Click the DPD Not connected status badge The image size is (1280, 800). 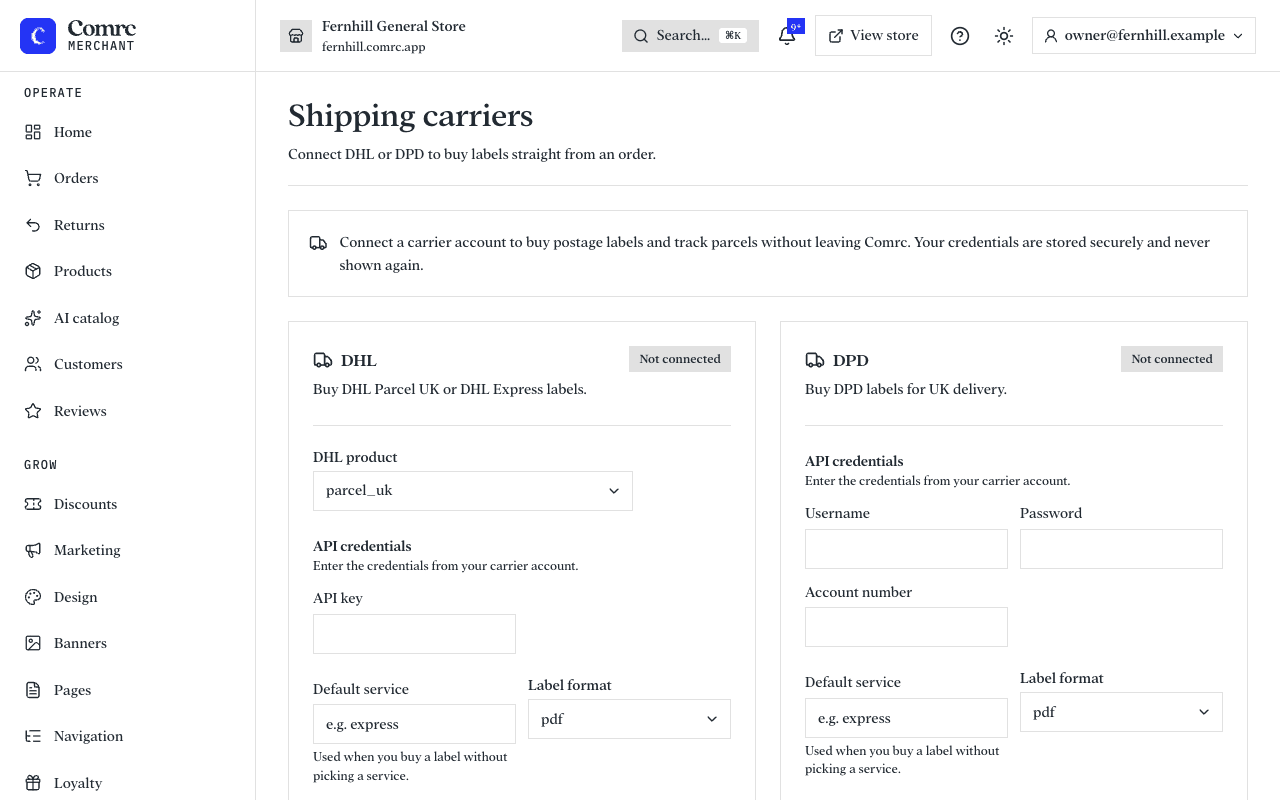tap(1172, 359)
